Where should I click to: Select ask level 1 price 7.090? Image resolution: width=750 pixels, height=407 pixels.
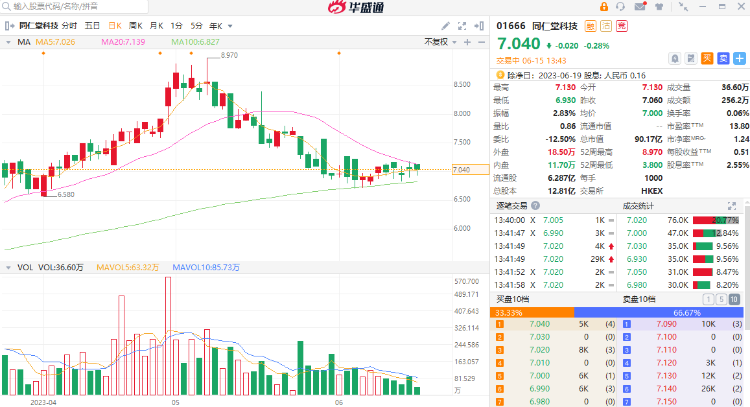[666, 324]
